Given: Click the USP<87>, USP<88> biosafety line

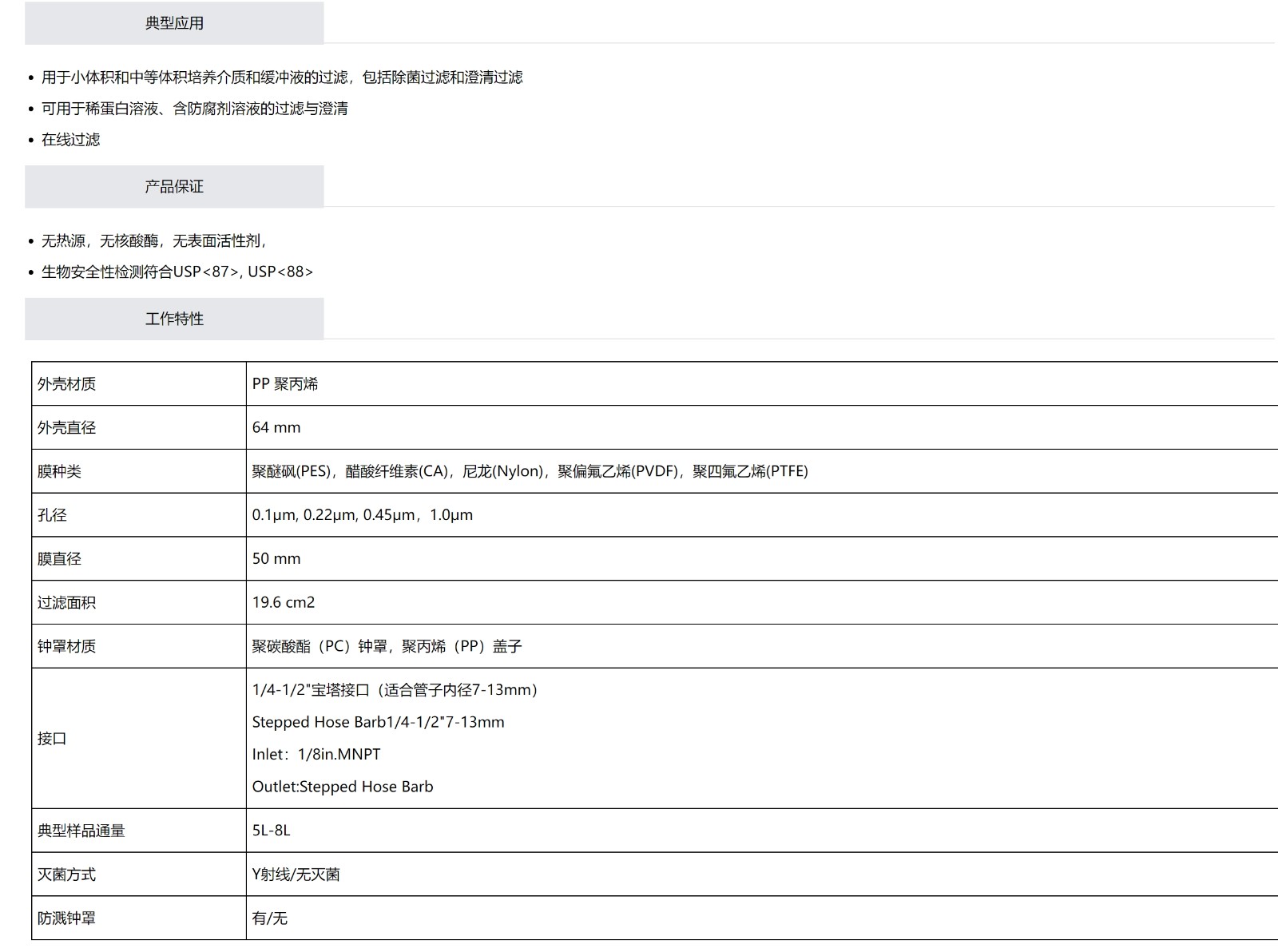Looking at the screenshot, I should pos(177,272).
